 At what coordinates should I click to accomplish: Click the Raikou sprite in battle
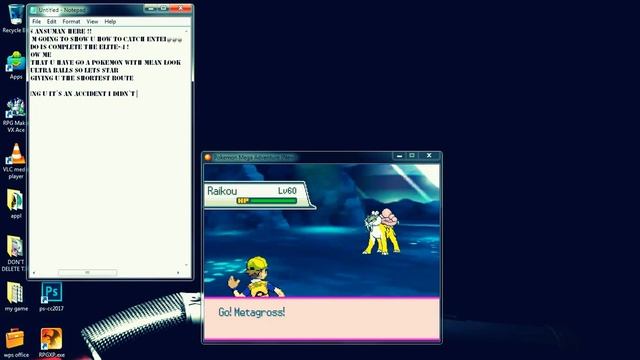(x=382, y=231)
